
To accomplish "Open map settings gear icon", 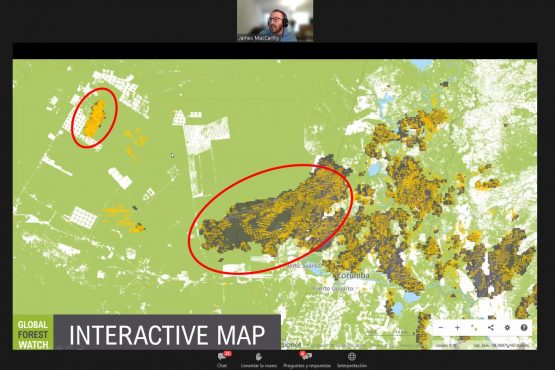I will [x=507, y=328].
